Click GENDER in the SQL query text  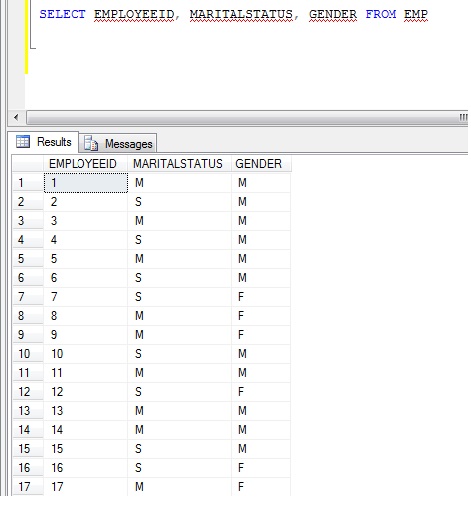(x=333, y=14)
